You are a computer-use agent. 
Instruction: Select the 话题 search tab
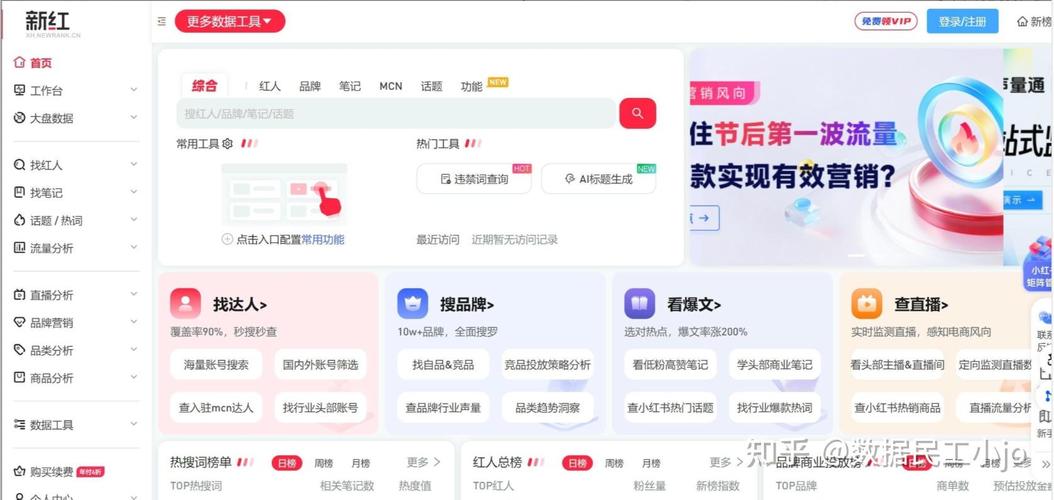(x=432, y=86)
